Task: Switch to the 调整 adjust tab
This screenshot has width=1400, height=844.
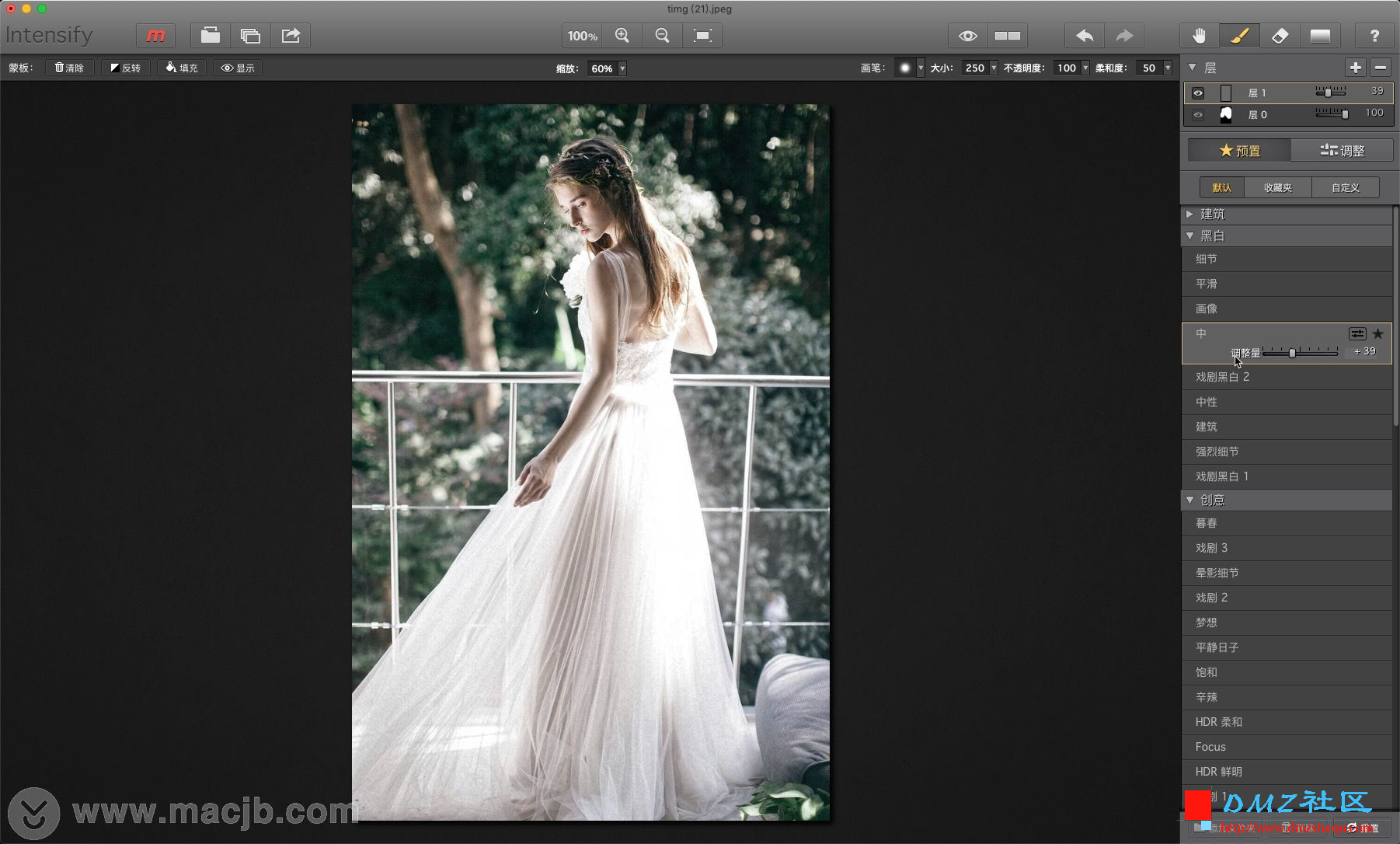Action: click(1342, 151)
